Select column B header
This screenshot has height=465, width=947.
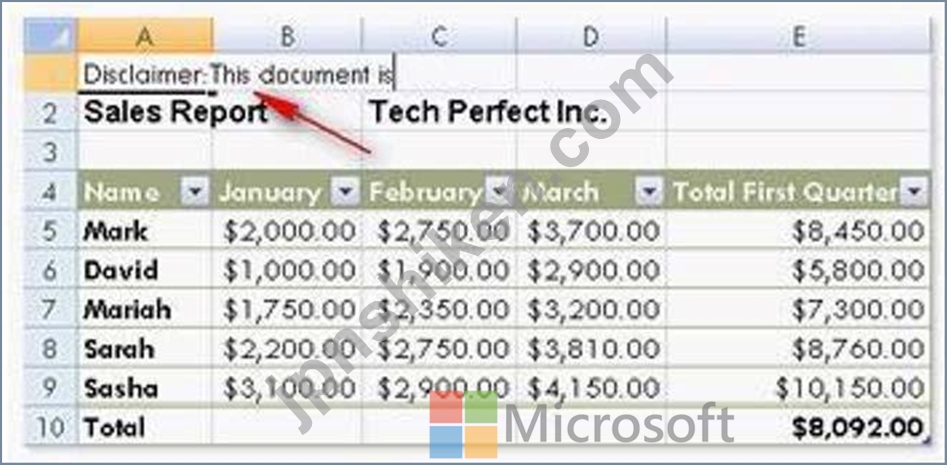tap(287, 36)
